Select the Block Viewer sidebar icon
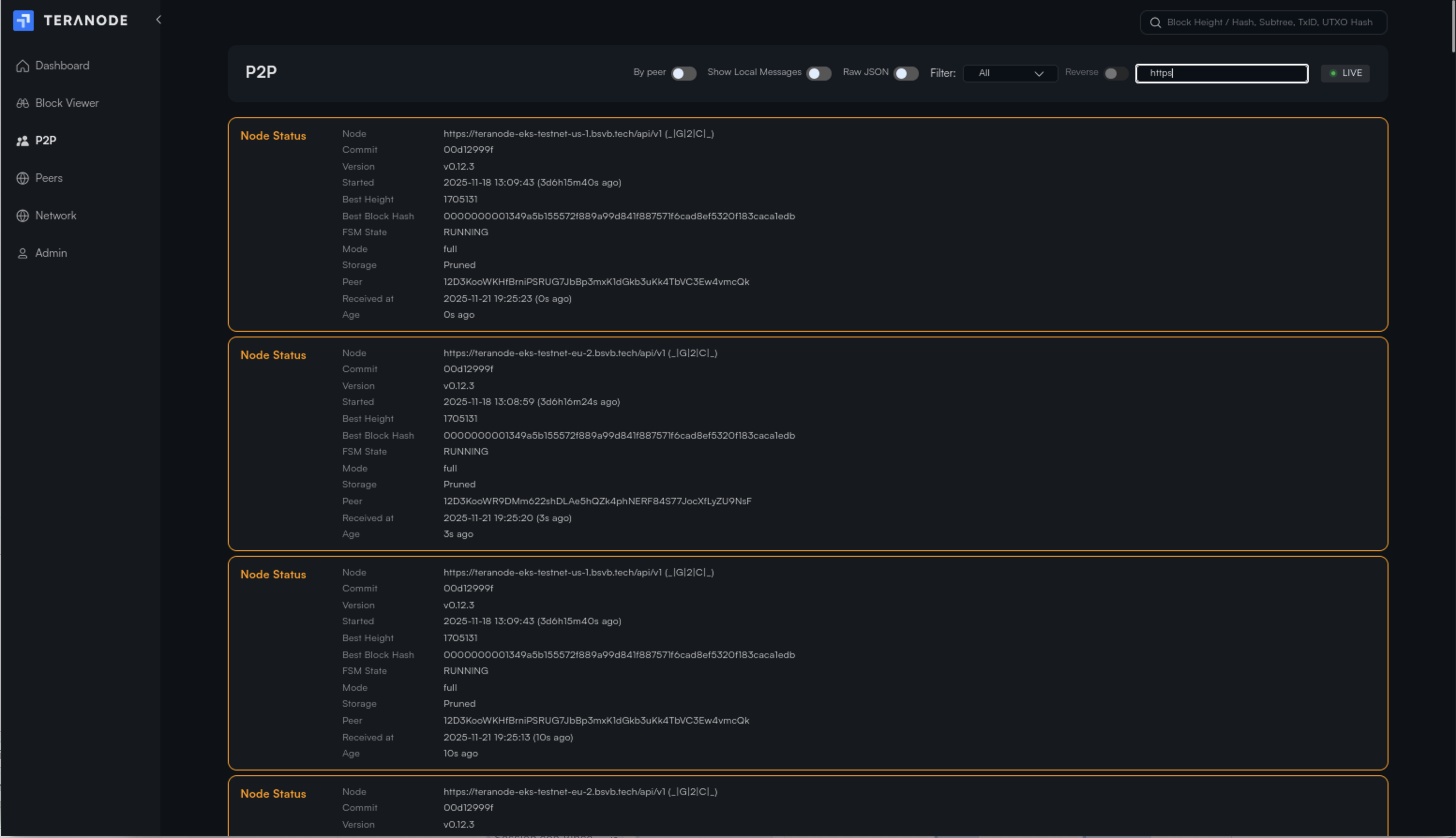 pos(23,103)
